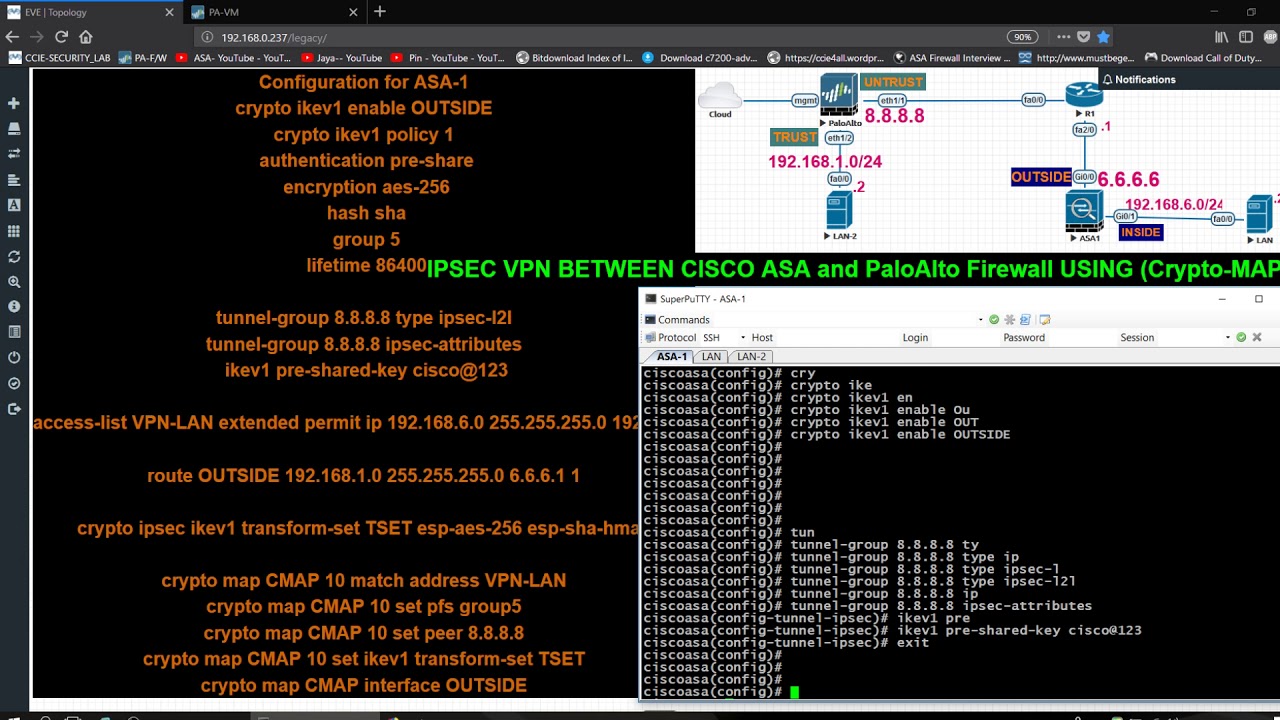Click the UNTRUST zone label in topology
This screenshot has height=720, width=1280.
click(893, 82)
